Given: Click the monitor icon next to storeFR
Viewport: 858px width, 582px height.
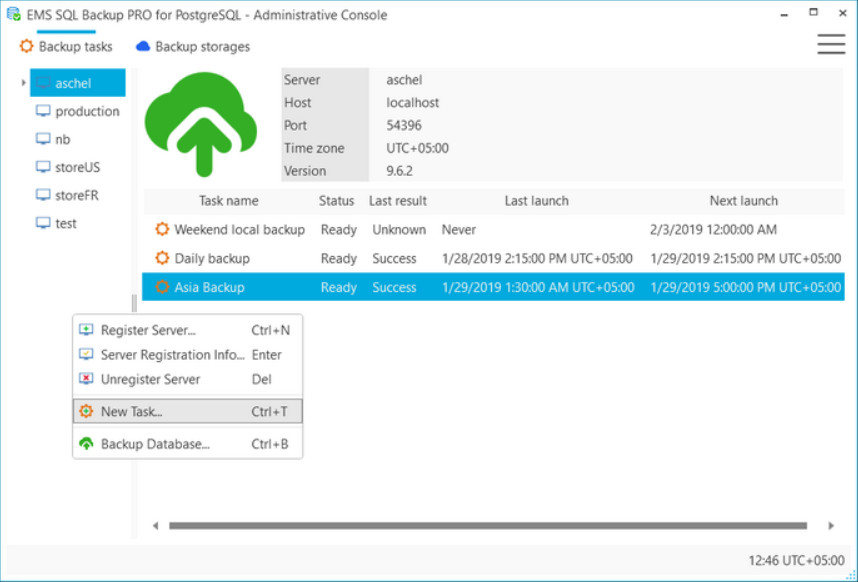Looking at the screenshot, I should tap(43, 195).
